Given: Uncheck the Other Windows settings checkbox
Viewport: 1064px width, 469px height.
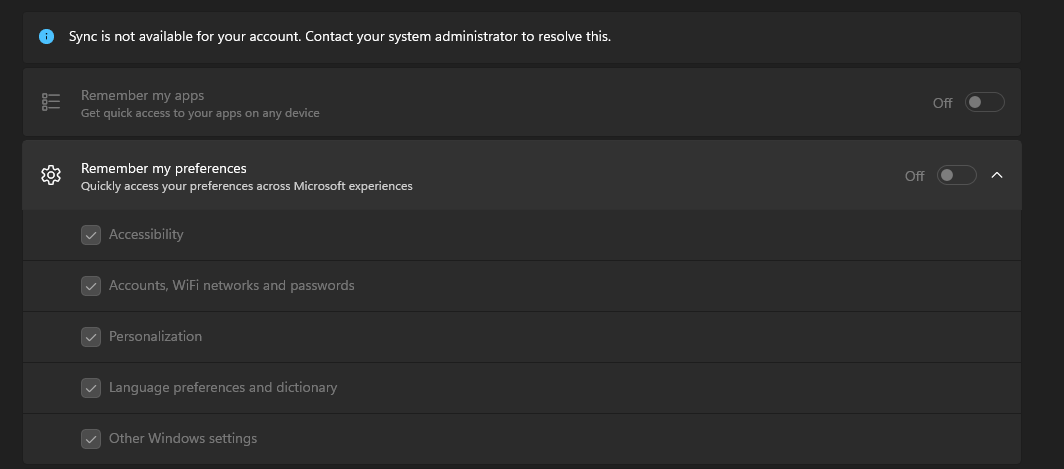Looking at the screenshot, I should (91, 439).
